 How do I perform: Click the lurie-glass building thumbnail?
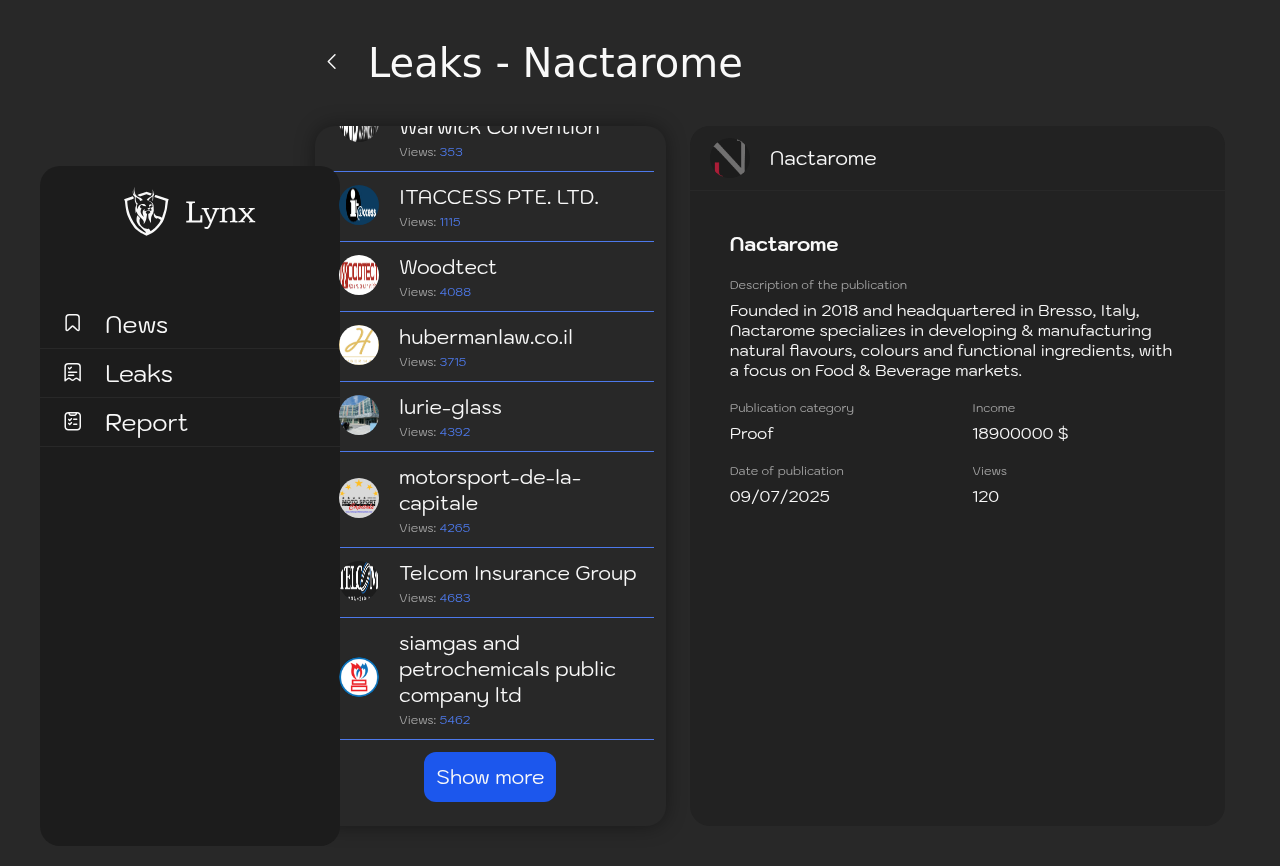(x=359, y=415)
